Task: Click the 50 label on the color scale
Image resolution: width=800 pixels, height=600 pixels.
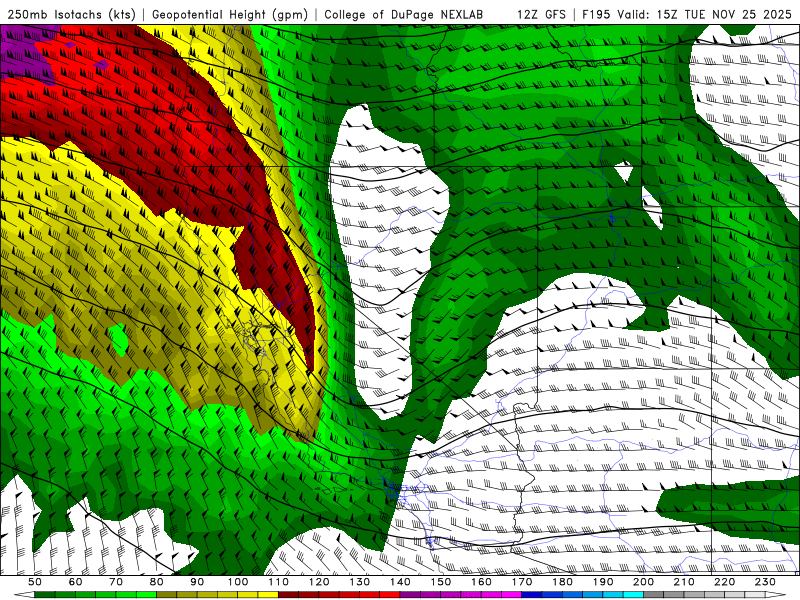Action: [35, 582]
